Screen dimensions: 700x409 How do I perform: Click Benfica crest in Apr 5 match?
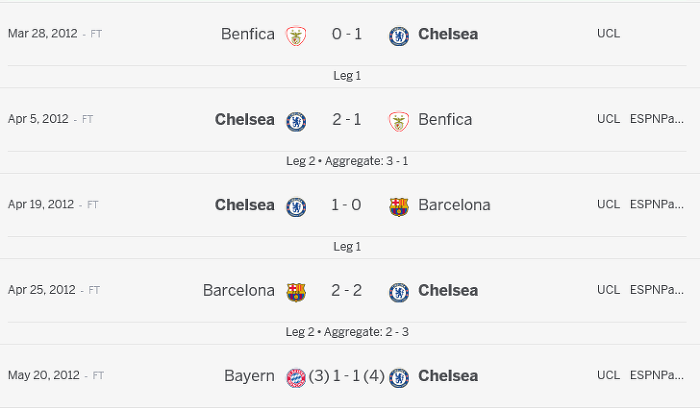coord(398,121)
